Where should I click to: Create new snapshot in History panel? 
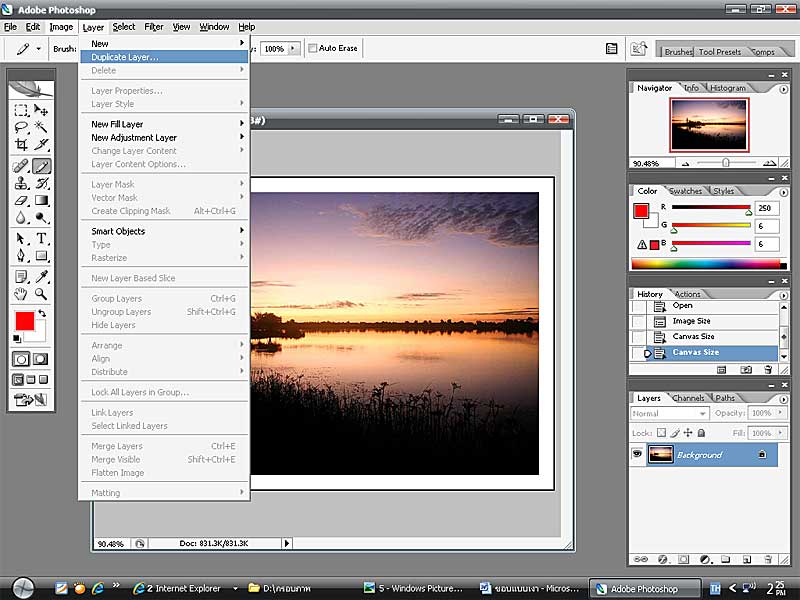(x=745, y=370)
